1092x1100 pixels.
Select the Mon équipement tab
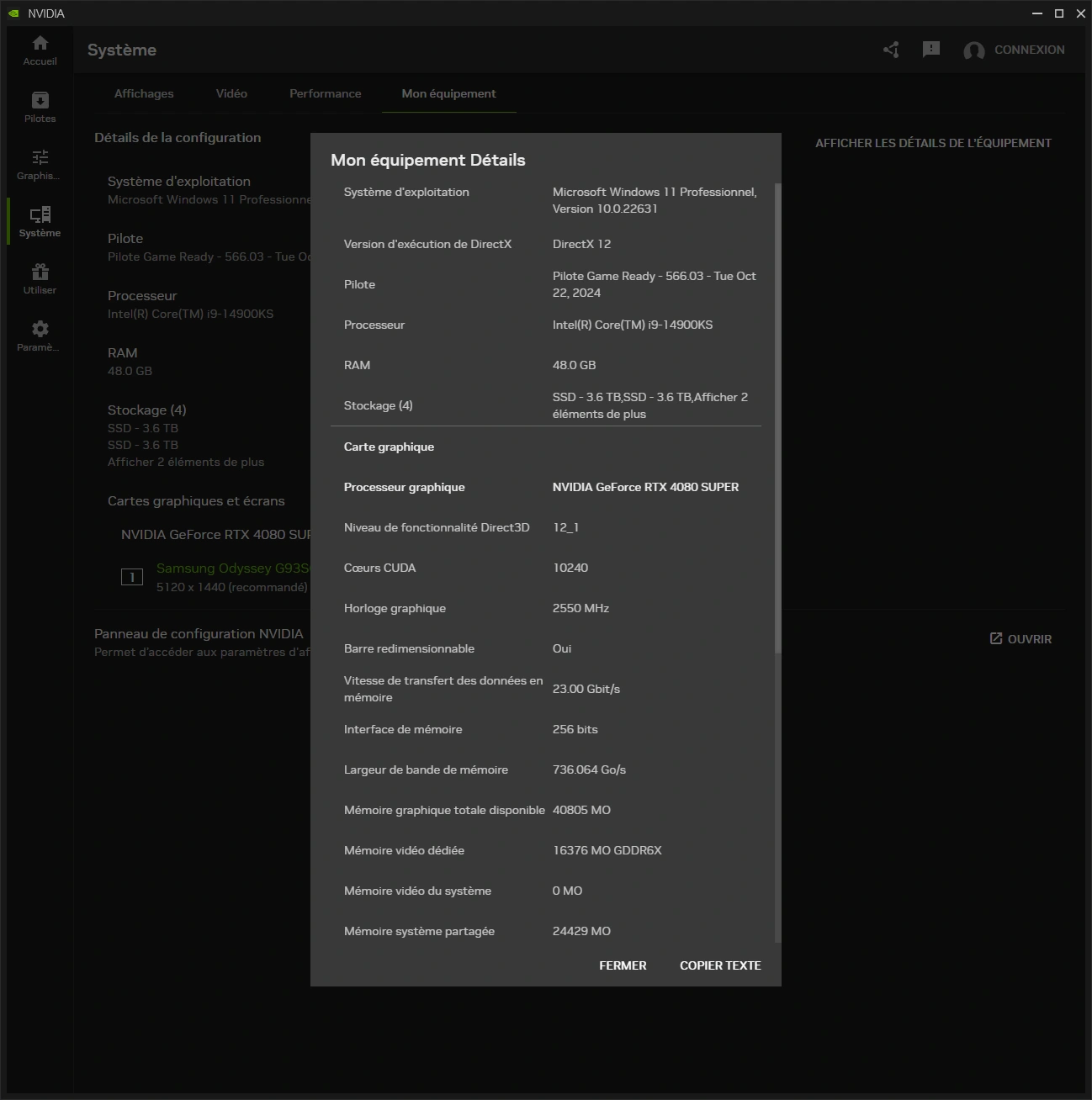click(x=448, y=93)
